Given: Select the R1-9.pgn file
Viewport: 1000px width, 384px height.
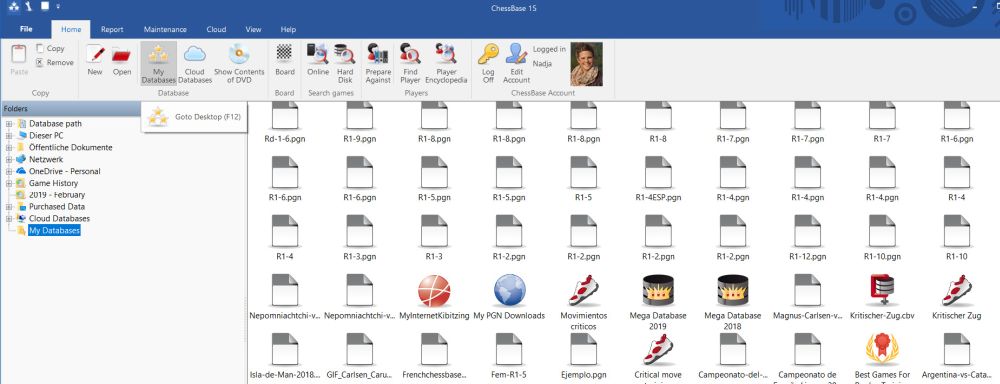Looking at the screenshot, I should pyautogui.click(x=360, y=116).
